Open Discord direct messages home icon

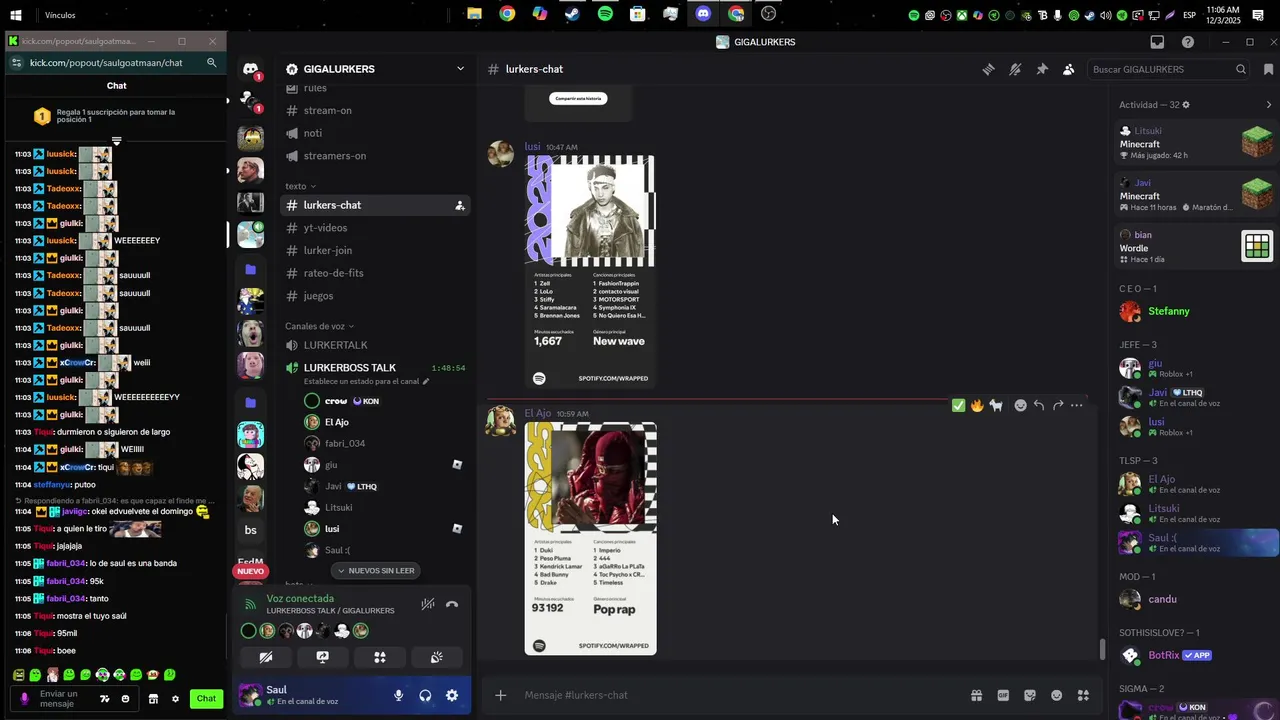(250, 69)
